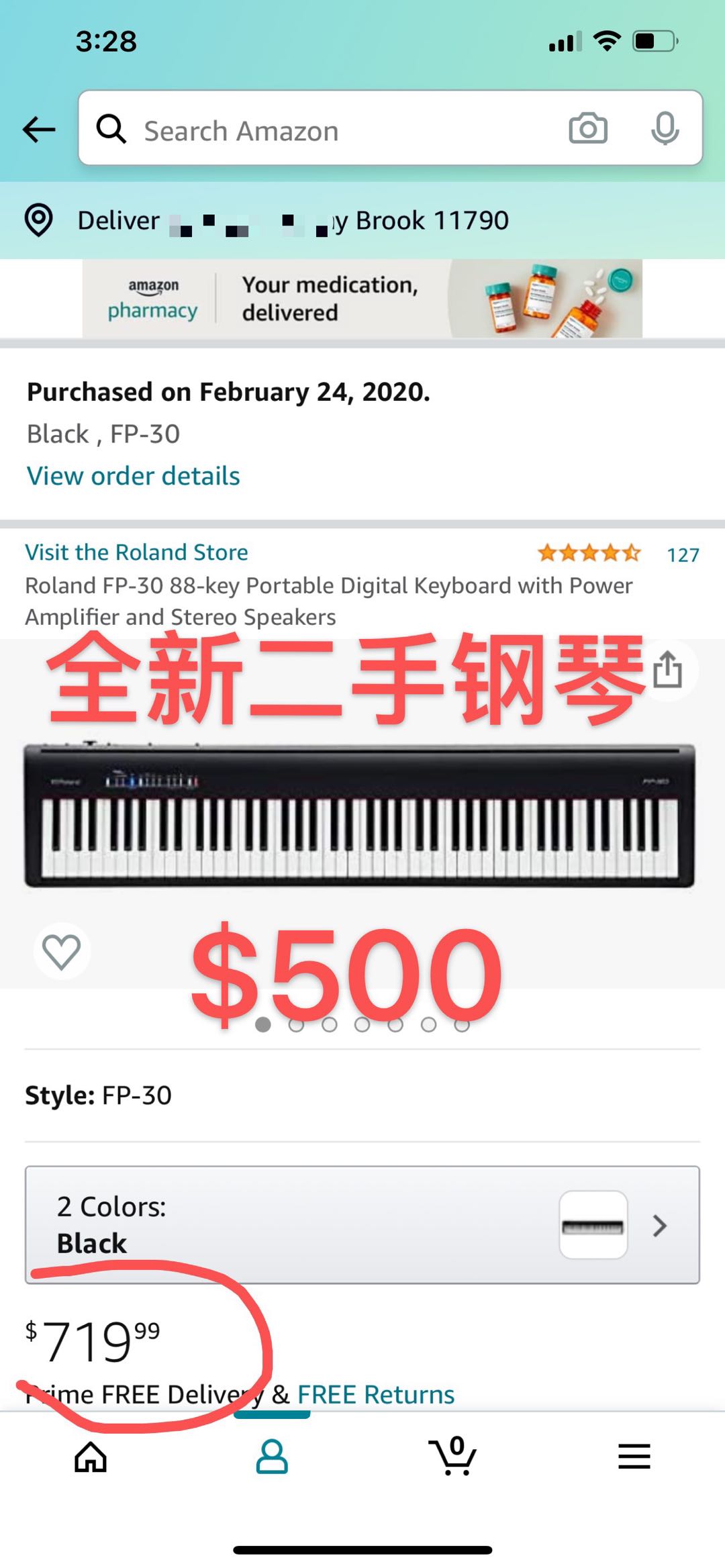Viewport: 725px width, 1568px height.
Task: Tap the Amazon Pharmacy banner
Action: [x=362, y=299]
